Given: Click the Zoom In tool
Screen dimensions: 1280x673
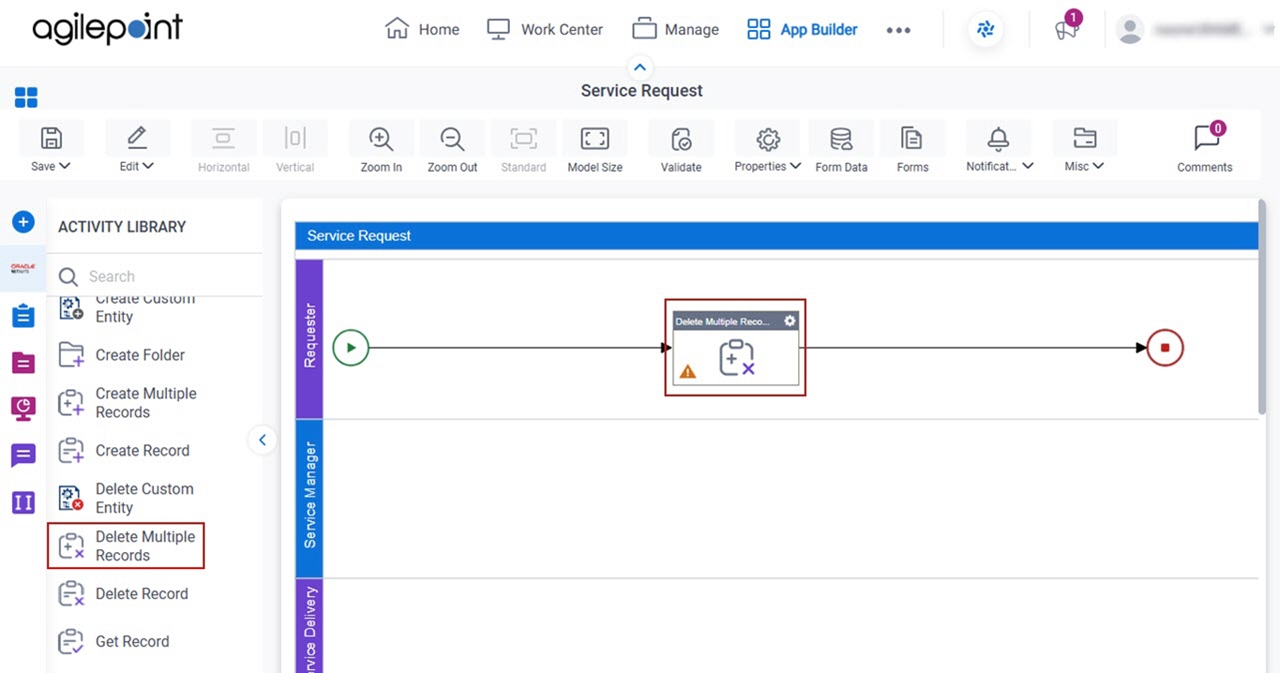Looking at the screenshot, I should (x=381, y=148).
